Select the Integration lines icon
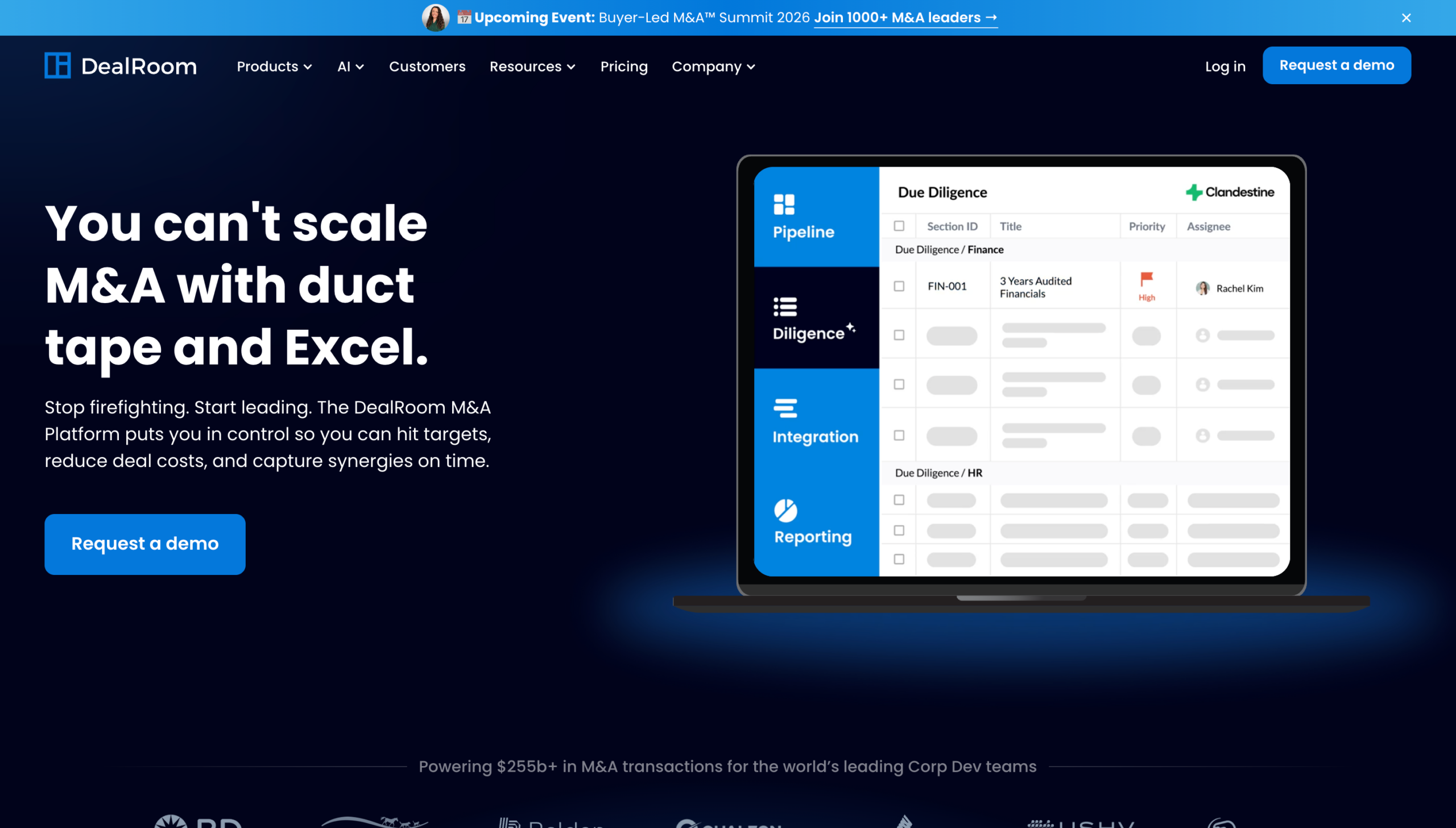Screen dimensions: 1456x828 [x=785, y=408]
